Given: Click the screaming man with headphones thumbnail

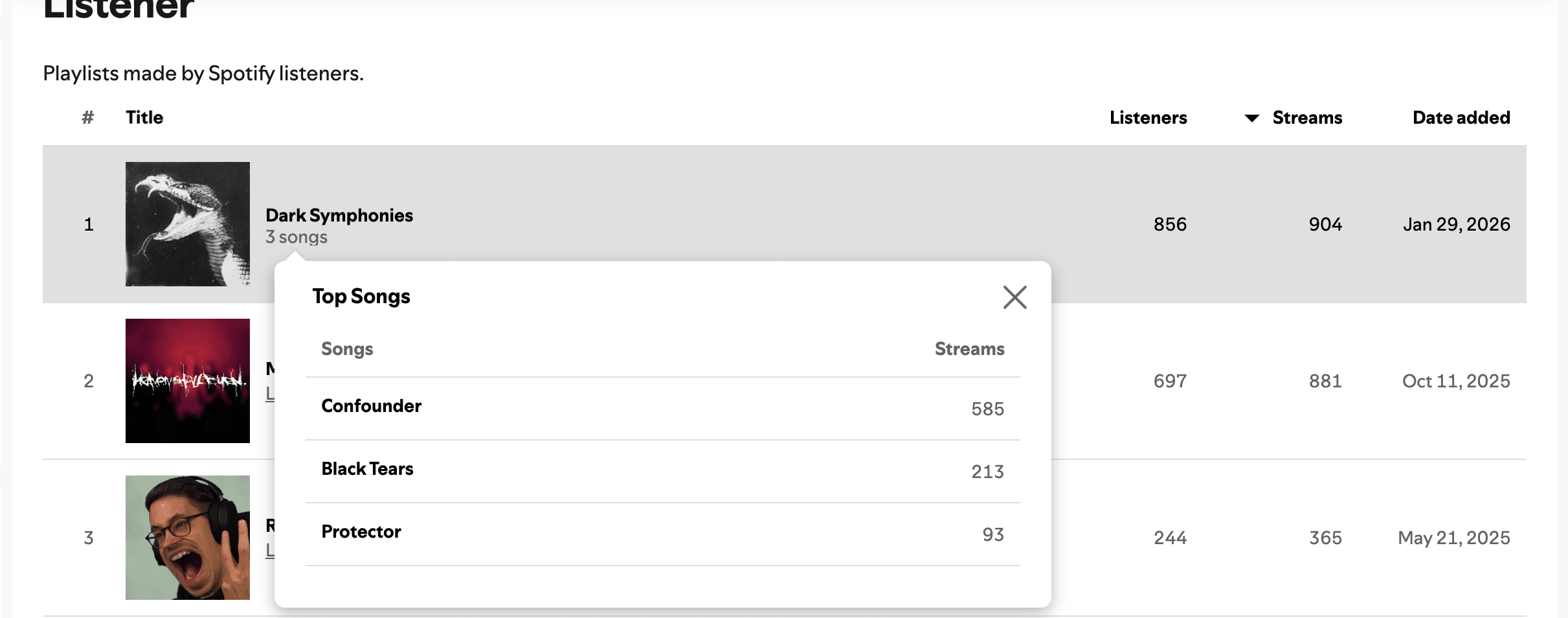Looking at the screenshot, I should pos(188,538).
